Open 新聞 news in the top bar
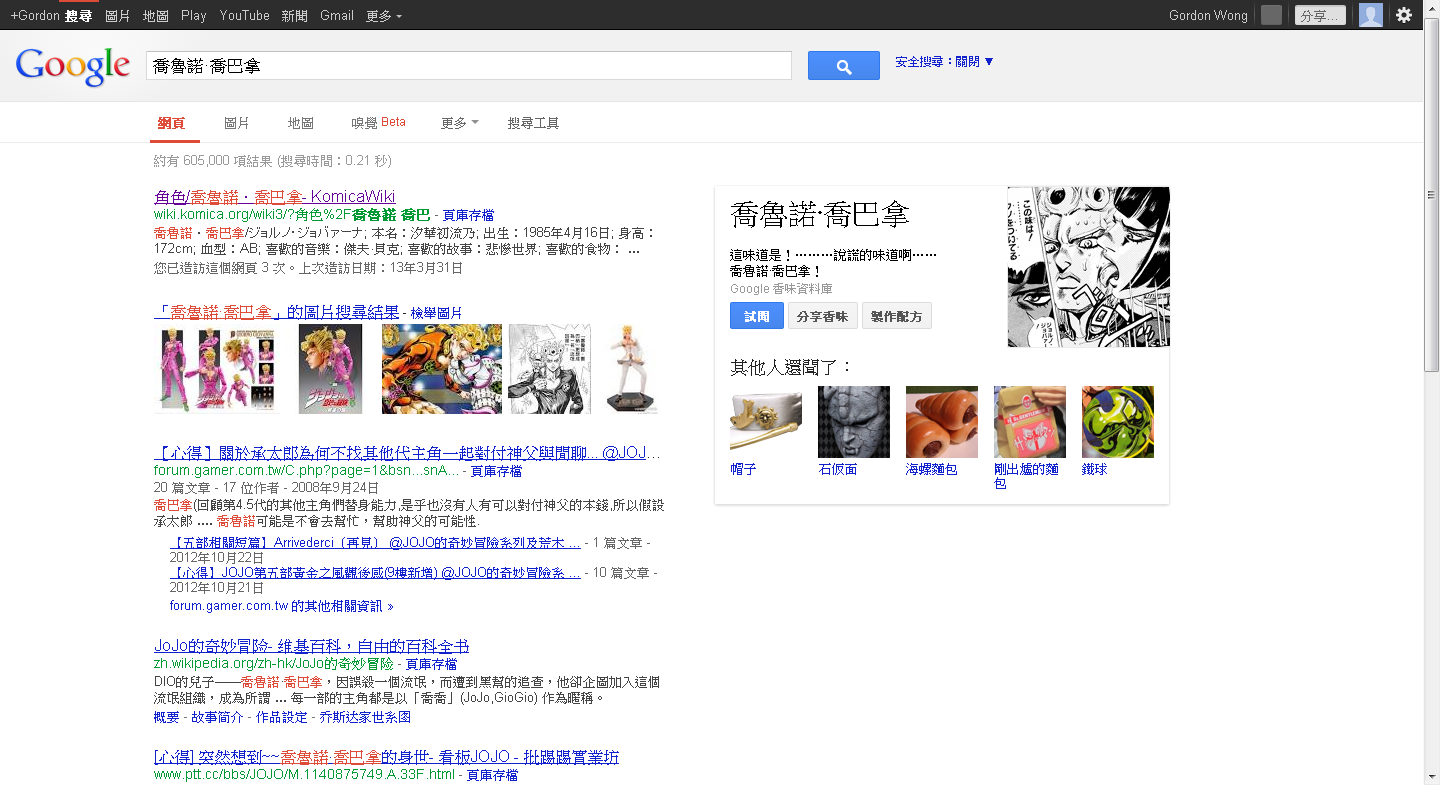Viewport: 1440px width, 785px height. point(294,16)
